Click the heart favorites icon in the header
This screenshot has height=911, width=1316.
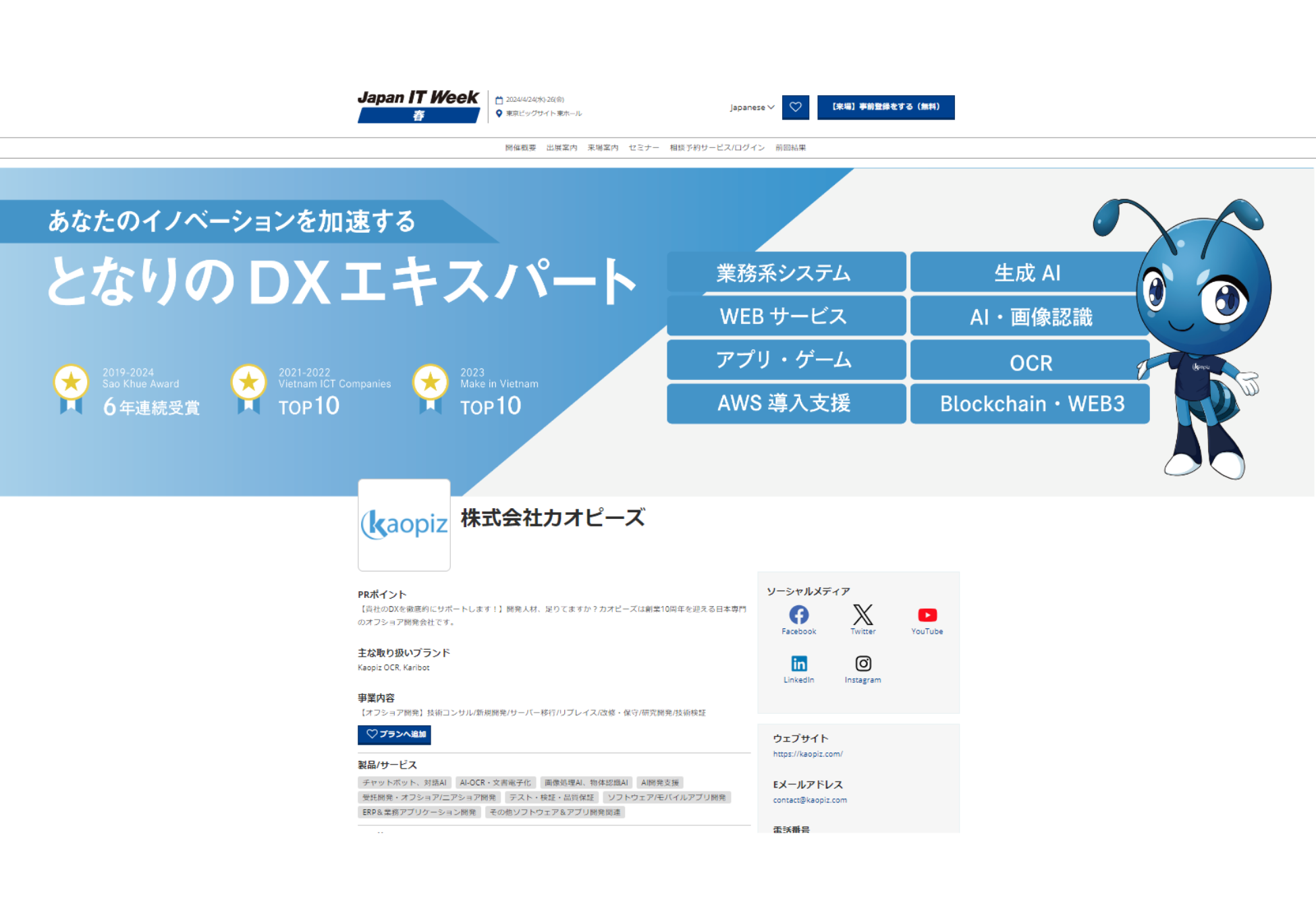coord(796,107)
